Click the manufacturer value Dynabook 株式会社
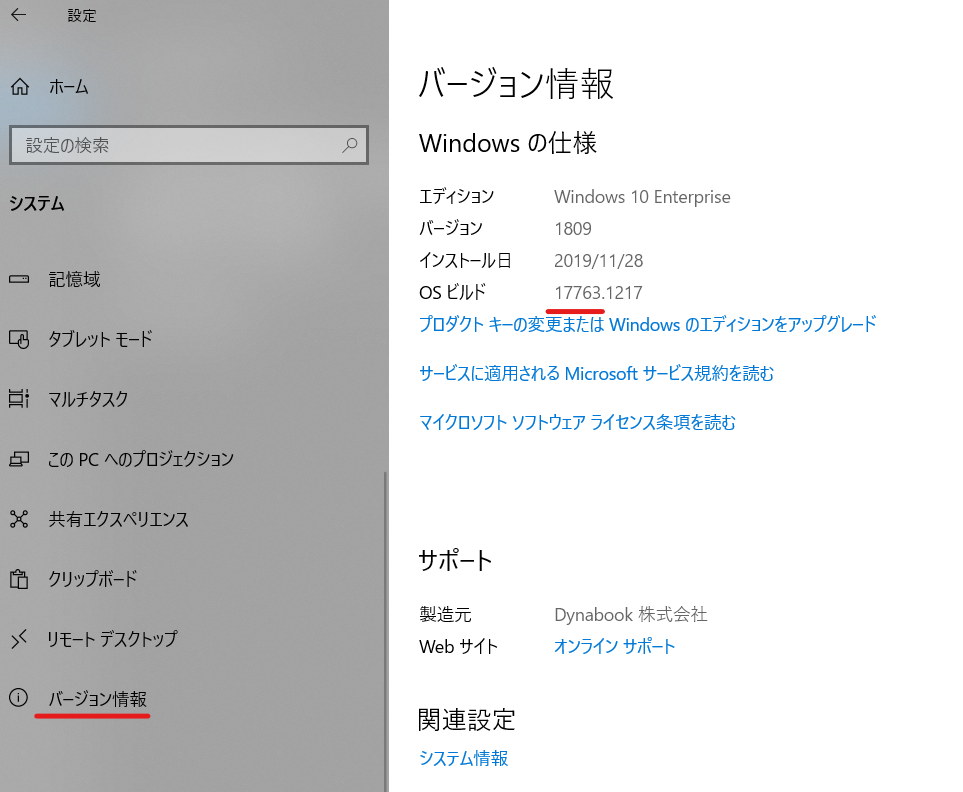The image size is (963, 792). [630, 614]
